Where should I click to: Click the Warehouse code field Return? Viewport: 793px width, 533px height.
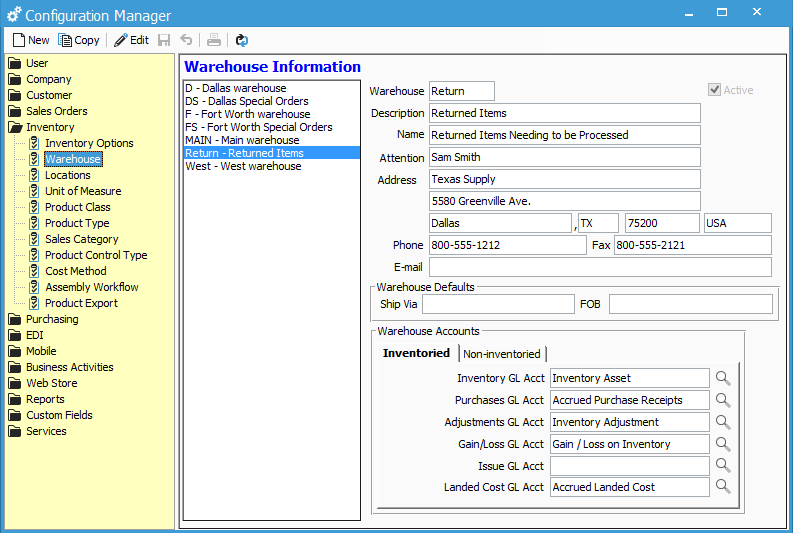(462, 91)
